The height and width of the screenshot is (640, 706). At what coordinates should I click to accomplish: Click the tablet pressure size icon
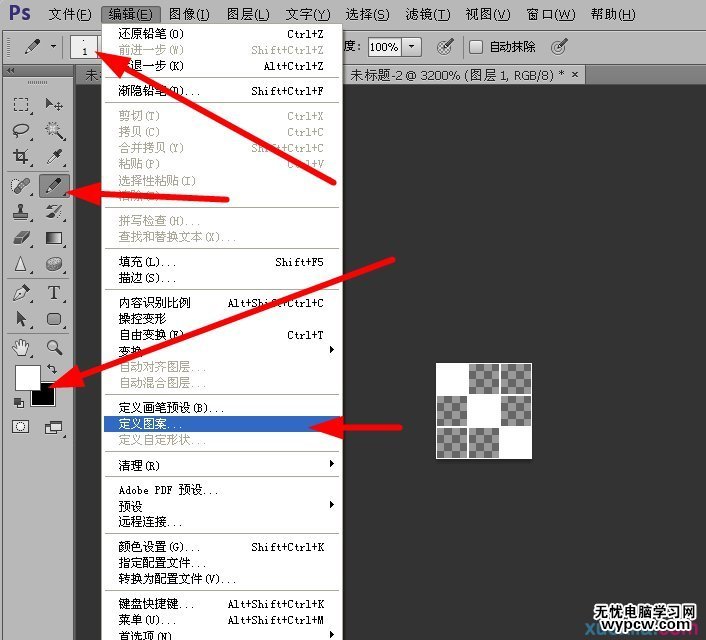point(559,46)
